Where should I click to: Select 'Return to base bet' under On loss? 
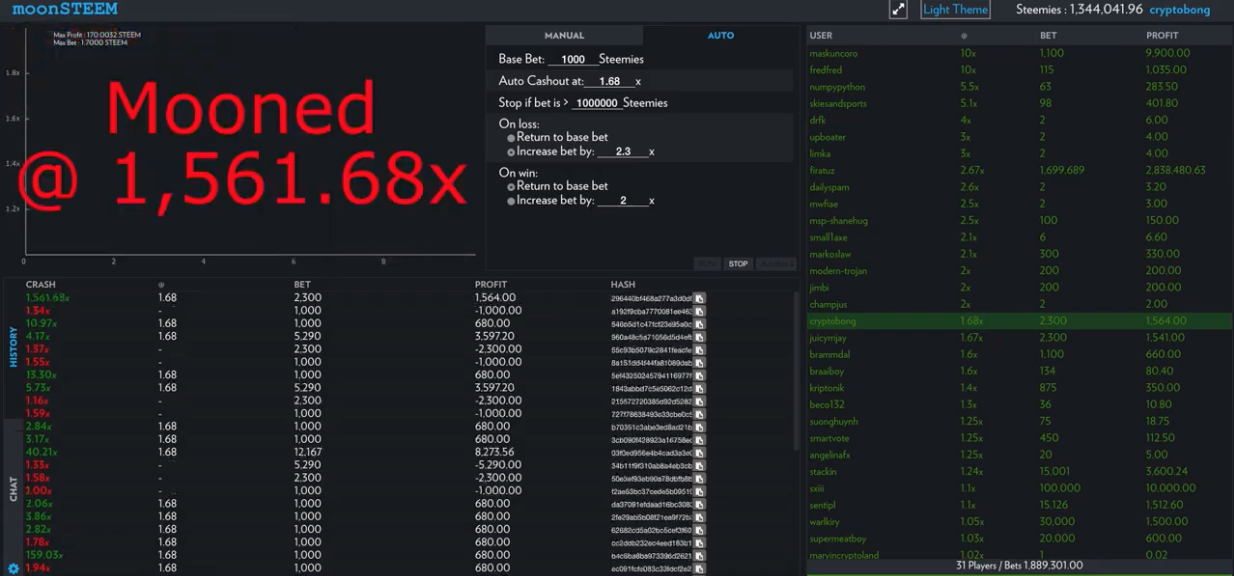(511, 138)
